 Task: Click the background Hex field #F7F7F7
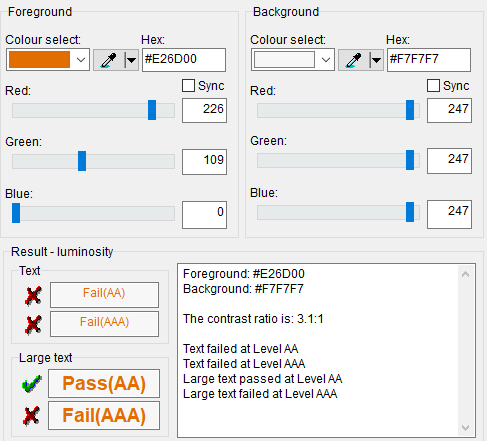click(429, 60)
